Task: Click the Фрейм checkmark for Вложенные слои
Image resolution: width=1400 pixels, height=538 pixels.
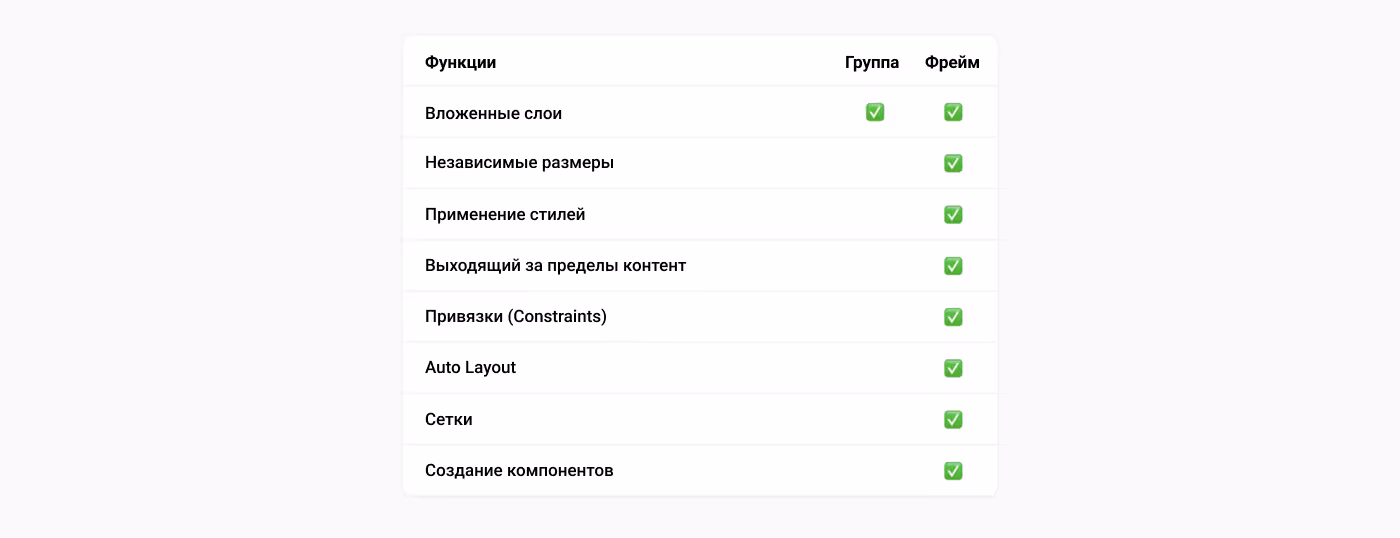Action: pos(953,112)
